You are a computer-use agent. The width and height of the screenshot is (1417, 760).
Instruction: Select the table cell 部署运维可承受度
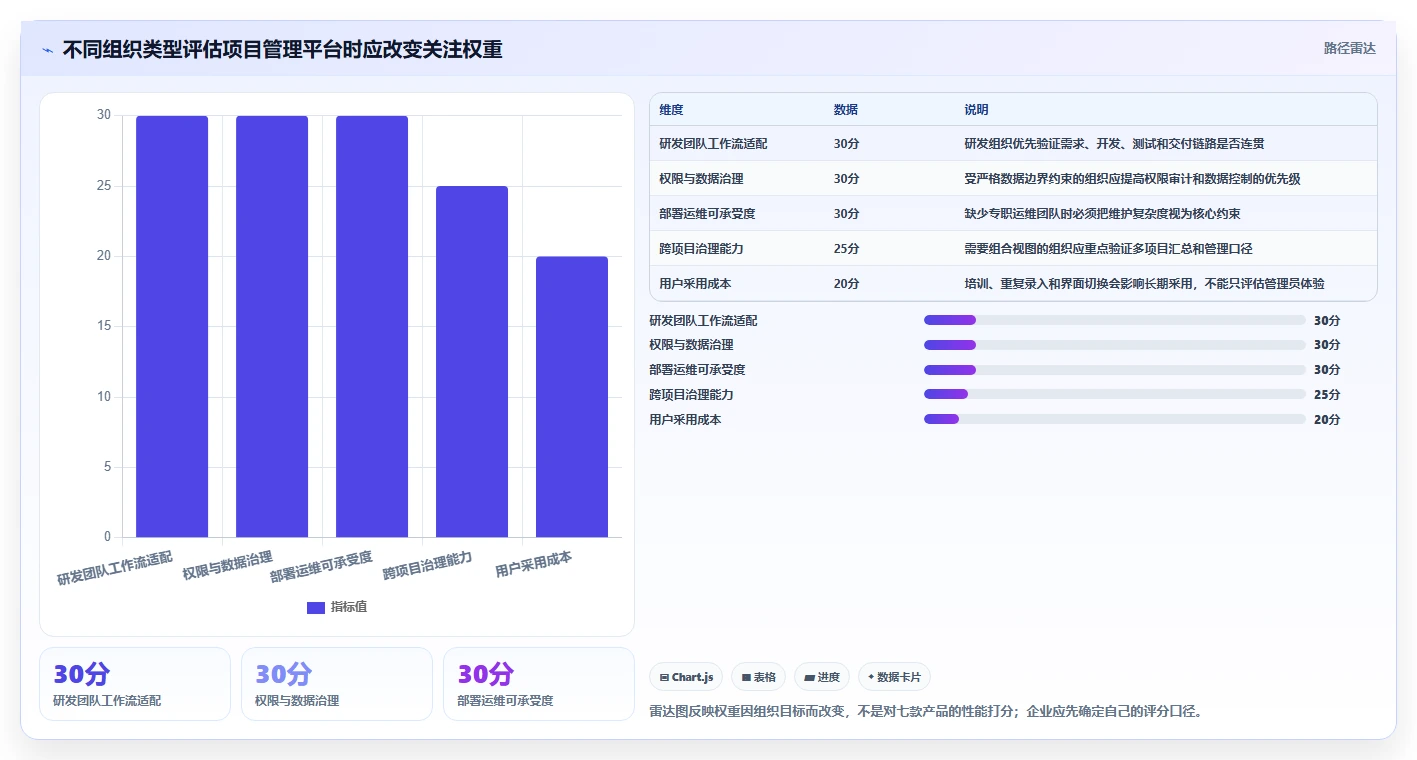[x=708, y=214]
